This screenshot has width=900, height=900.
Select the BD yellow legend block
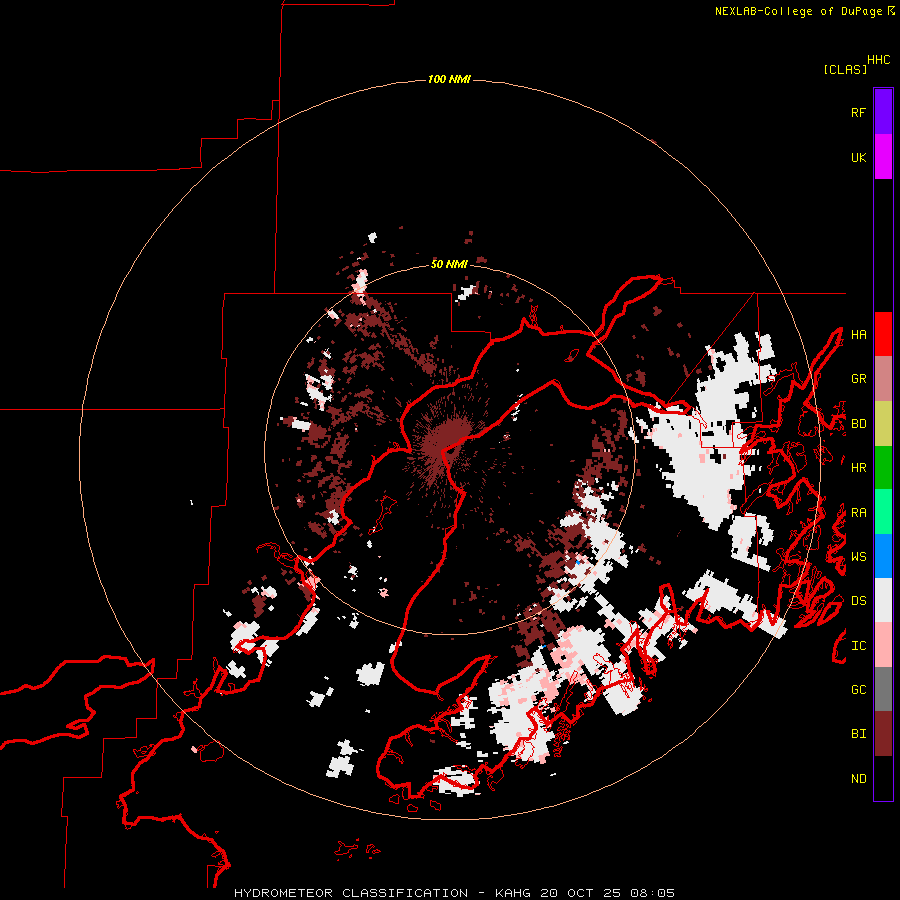point(883,424)
